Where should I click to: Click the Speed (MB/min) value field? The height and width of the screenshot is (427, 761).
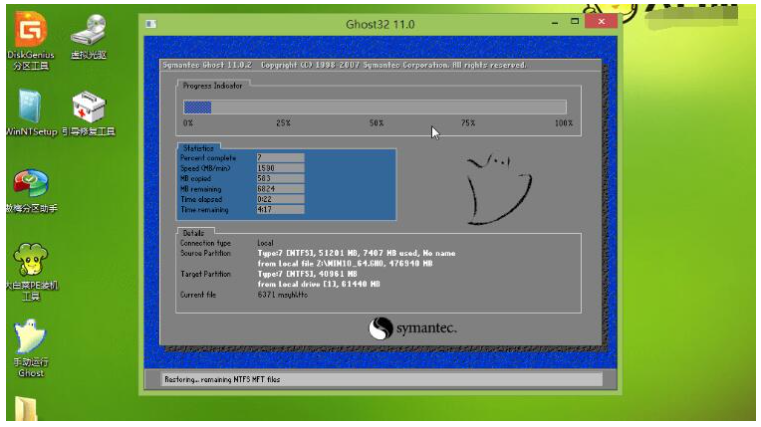[279, 168]
